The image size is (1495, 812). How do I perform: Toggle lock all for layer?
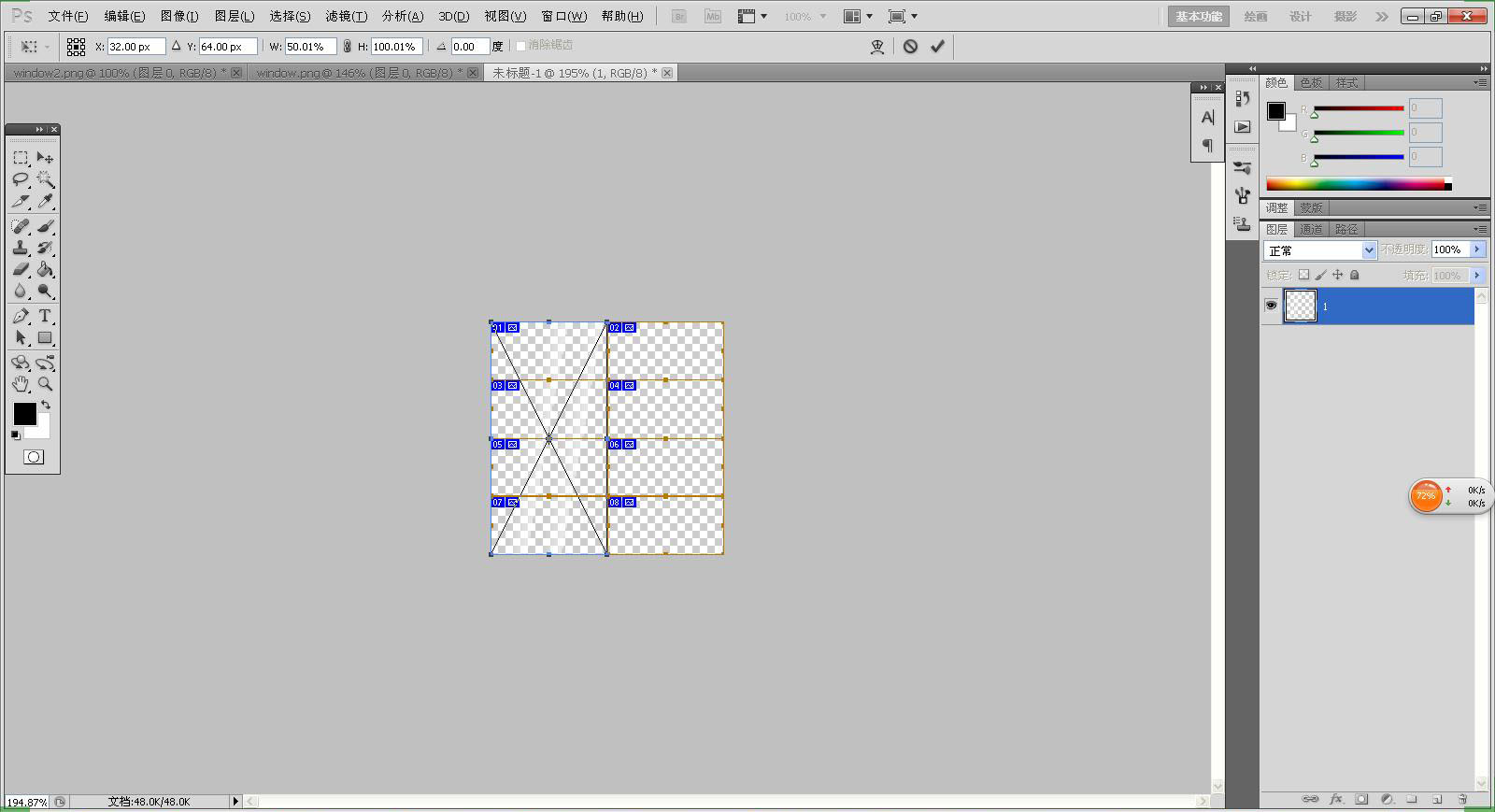pos(1355,275)
